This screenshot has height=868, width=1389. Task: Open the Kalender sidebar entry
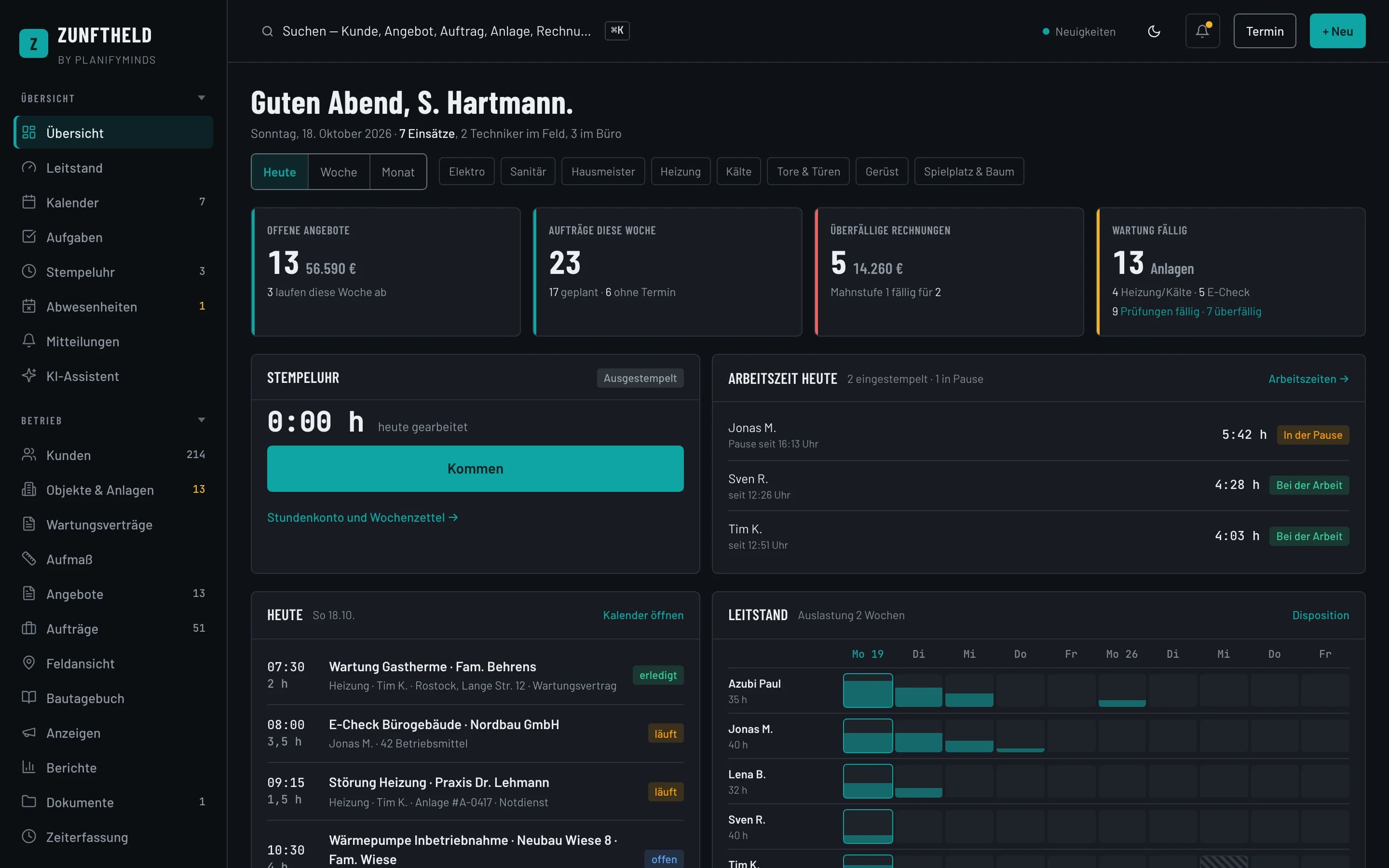(113, 202)
